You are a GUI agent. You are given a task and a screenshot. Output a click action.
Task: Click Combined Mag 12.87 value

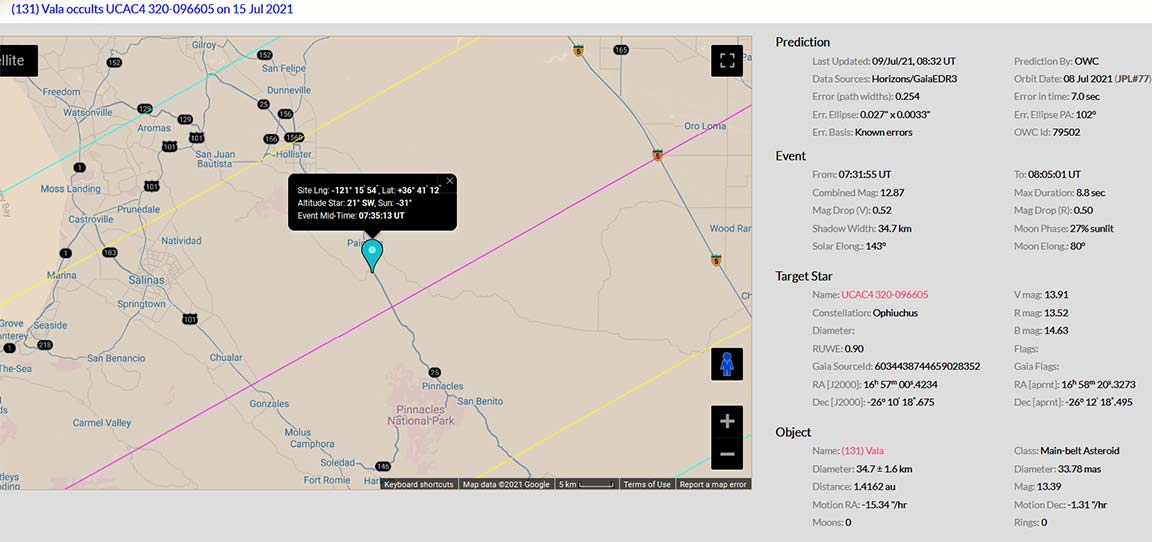pyautogui.click(x=891, y=192)
